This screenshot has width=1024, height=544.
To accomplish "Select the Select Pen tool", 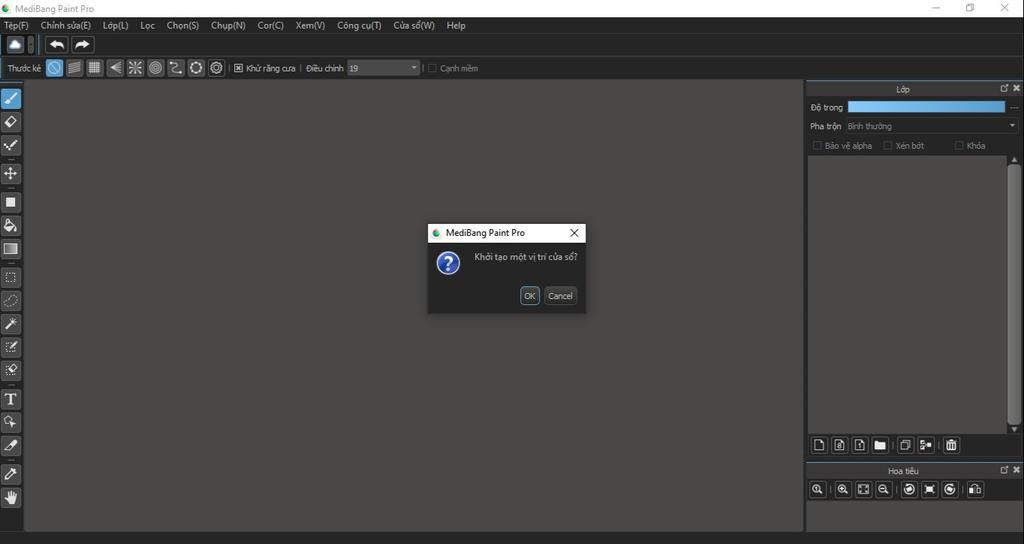I will tap(10, 347).
